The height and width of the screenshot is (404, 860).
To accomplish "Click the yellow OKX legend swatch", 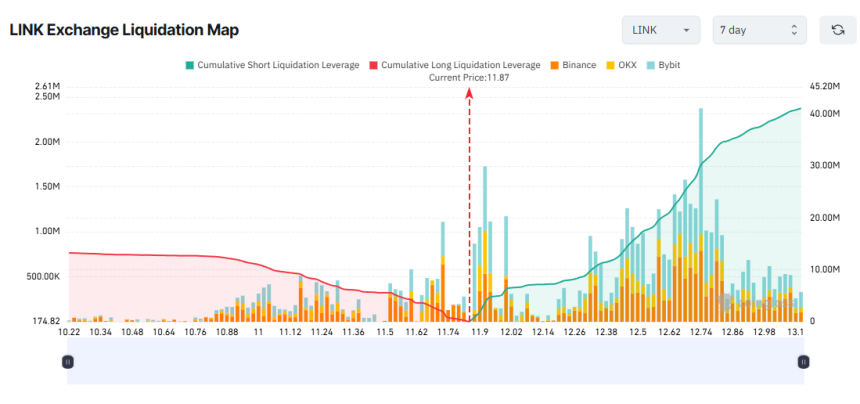I will pyautogui.click(x=609, y=65).
